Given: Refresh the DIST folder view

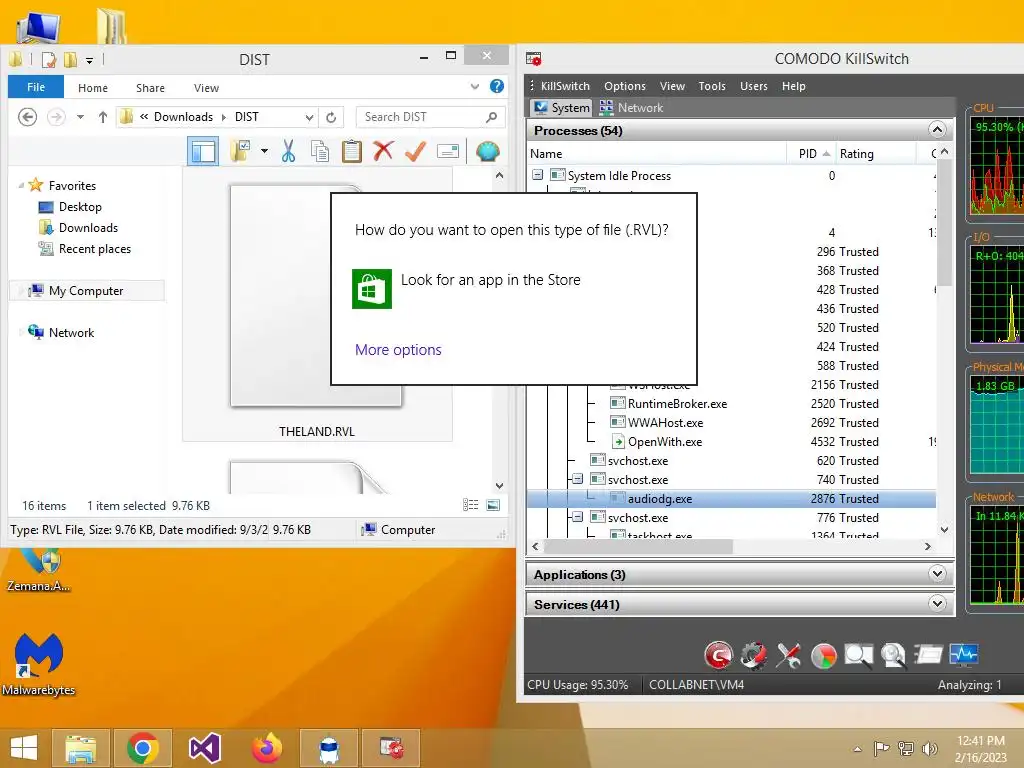Looking at the screenshot, I should coord(331,118).
